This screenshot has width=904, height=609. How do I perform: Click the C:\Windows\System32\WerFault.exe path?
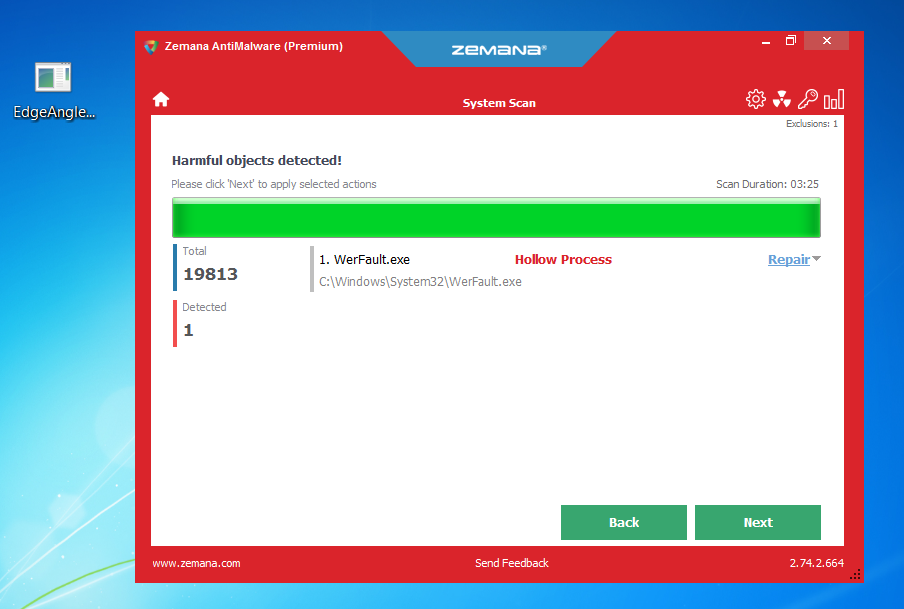pos(420,281)
